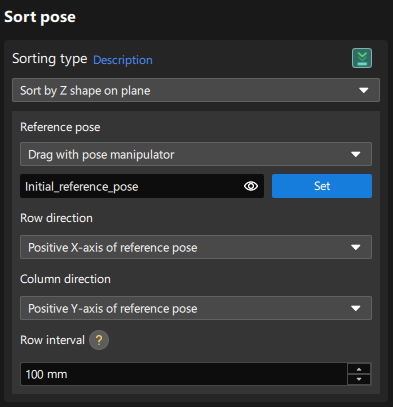Image resolution: width=393 pixels, height=407 pixels.
Task: Open the Row direction dropdown
Action: (x=196, y=247)
